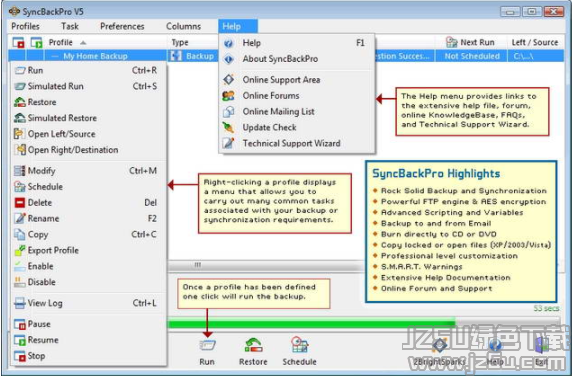Choose Simulated Run in context menu
The height and width of the screenshot is (376, 572).
89,86
